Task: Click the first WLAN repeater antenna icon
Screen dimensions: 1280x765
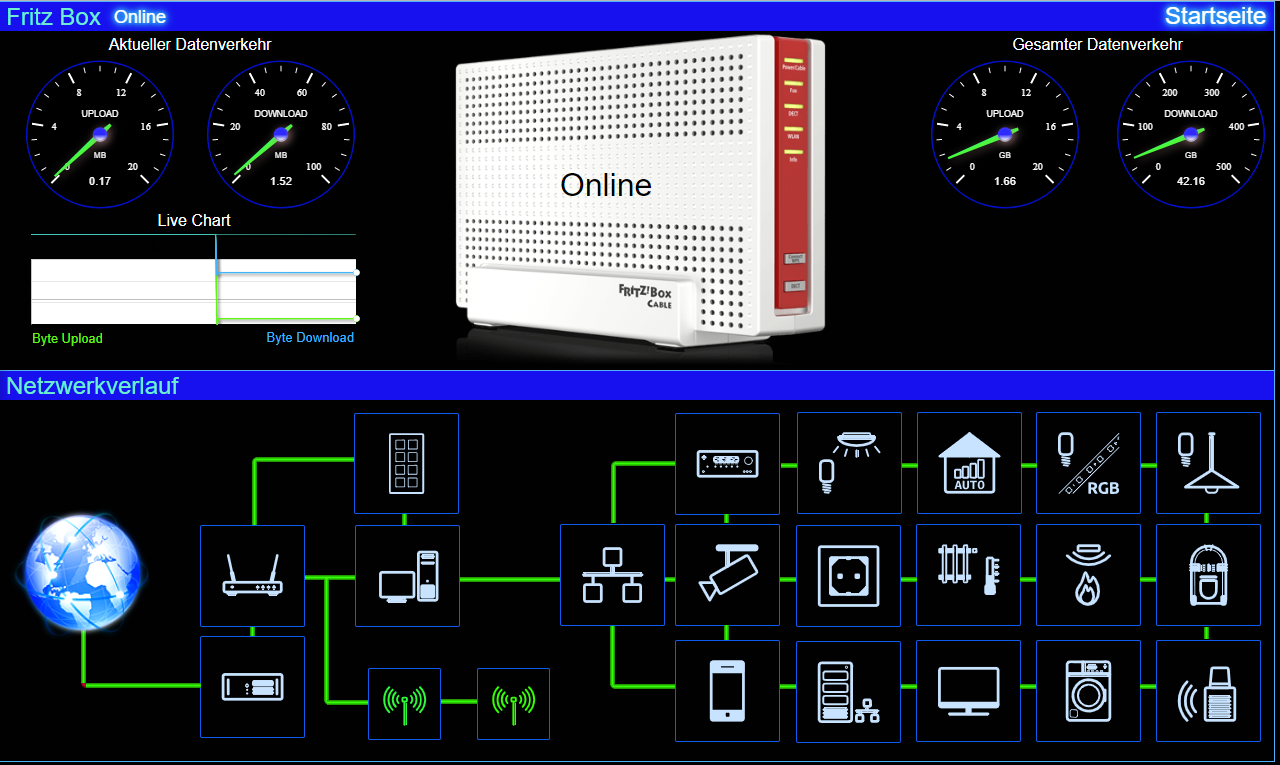Action: click(405, 704)
